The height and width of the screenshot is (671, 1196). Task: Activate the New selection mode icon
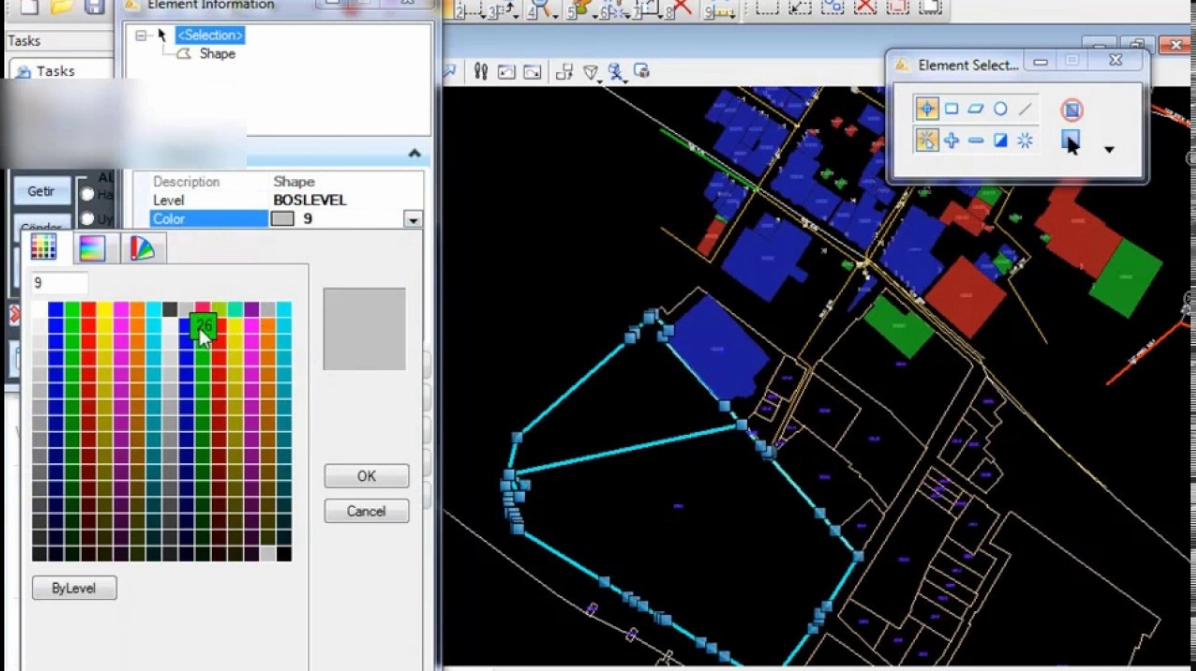point(927,140)
